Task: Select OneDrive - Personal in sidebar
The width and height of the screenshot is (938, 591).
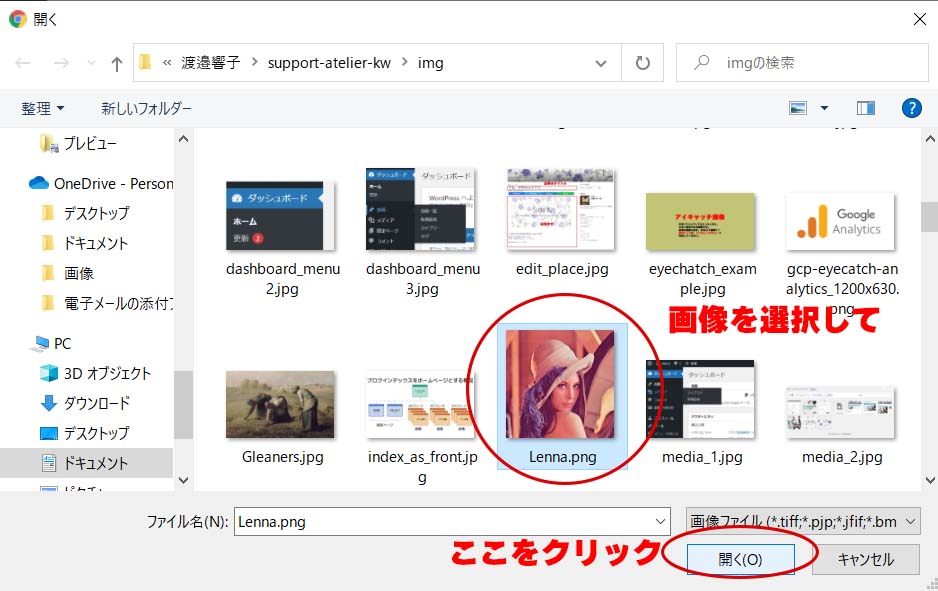Action: 112,183
